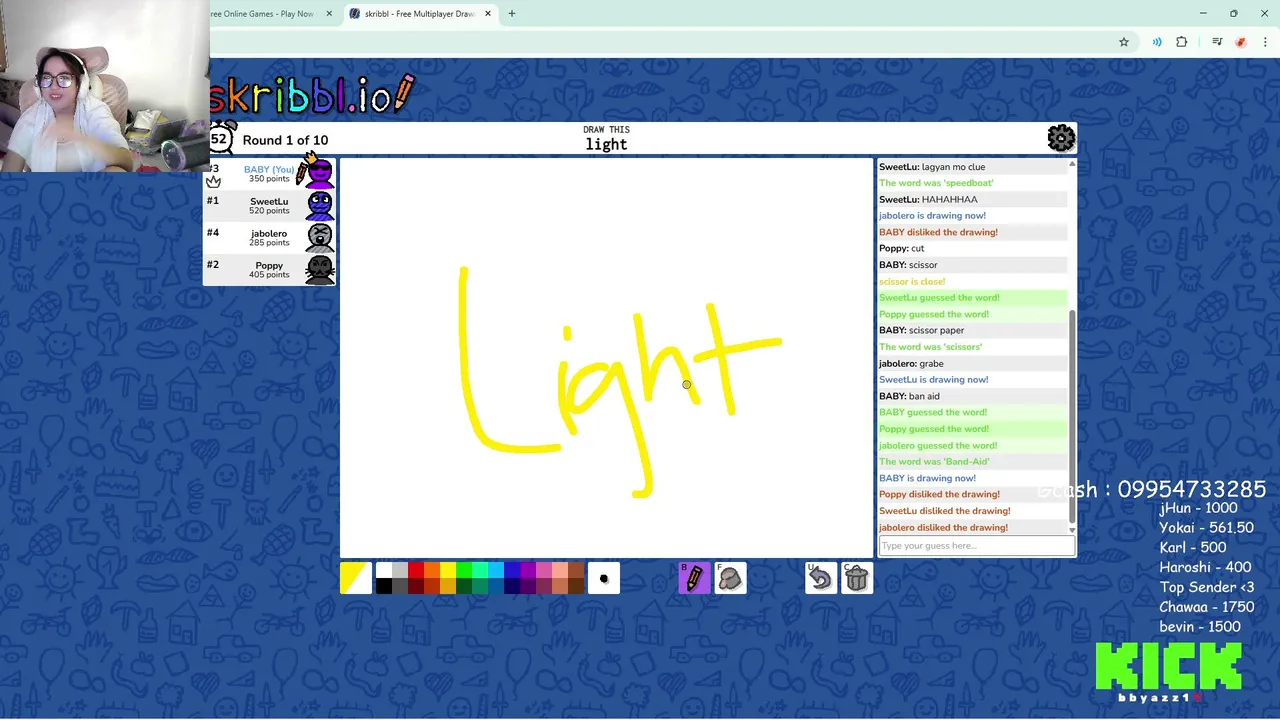Click the 'Round 1 of 10' label
The width and height of the screenshot is (1280, 720).
click(x=285, y=140)
